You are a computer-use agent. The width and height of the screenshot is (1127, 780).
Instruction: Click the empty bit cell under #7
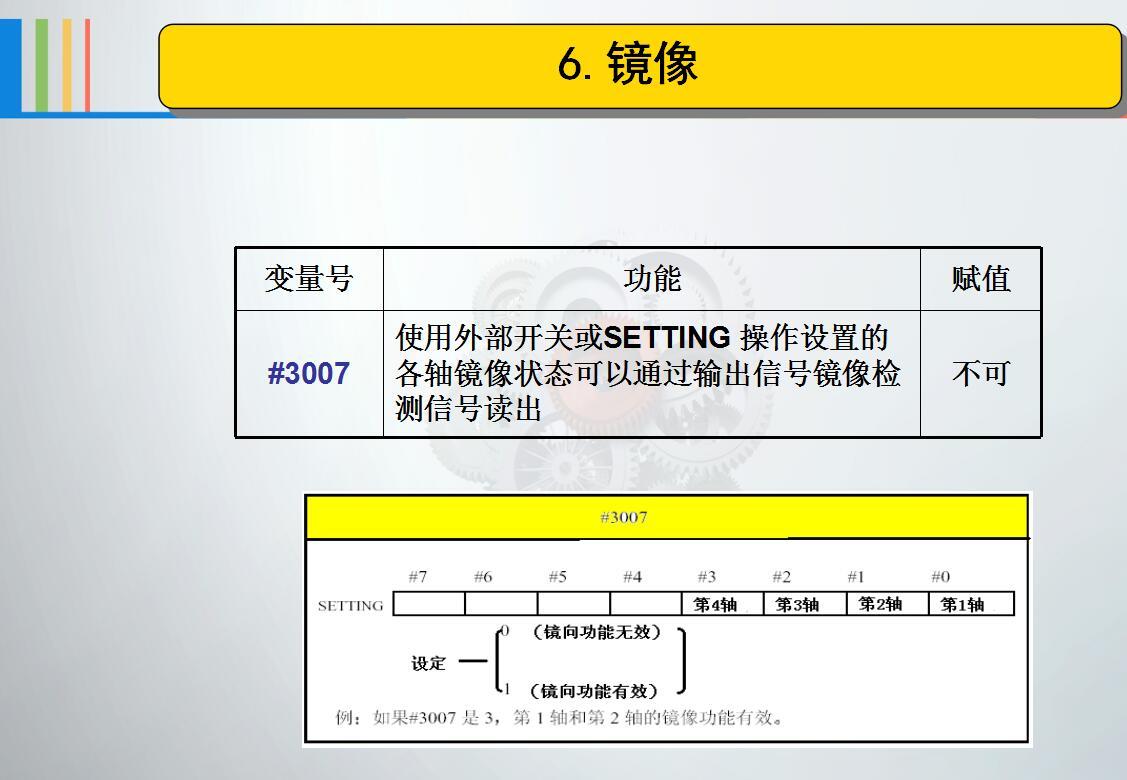429,604
